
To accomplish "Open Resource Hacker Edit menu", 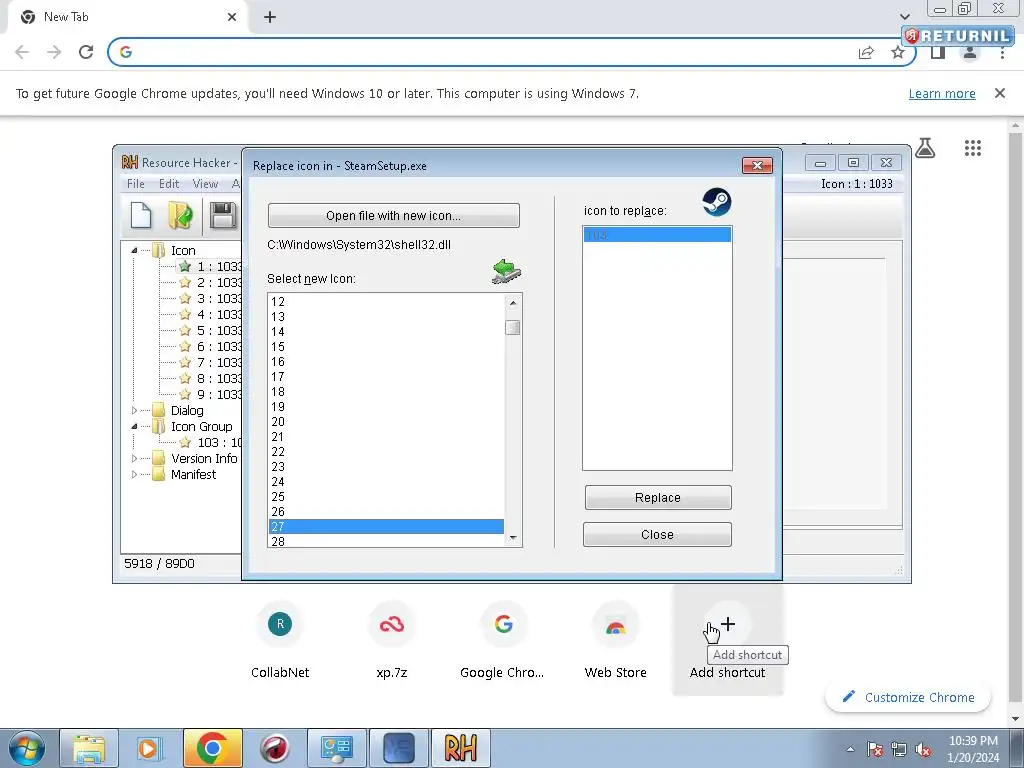I will point(169,184).
